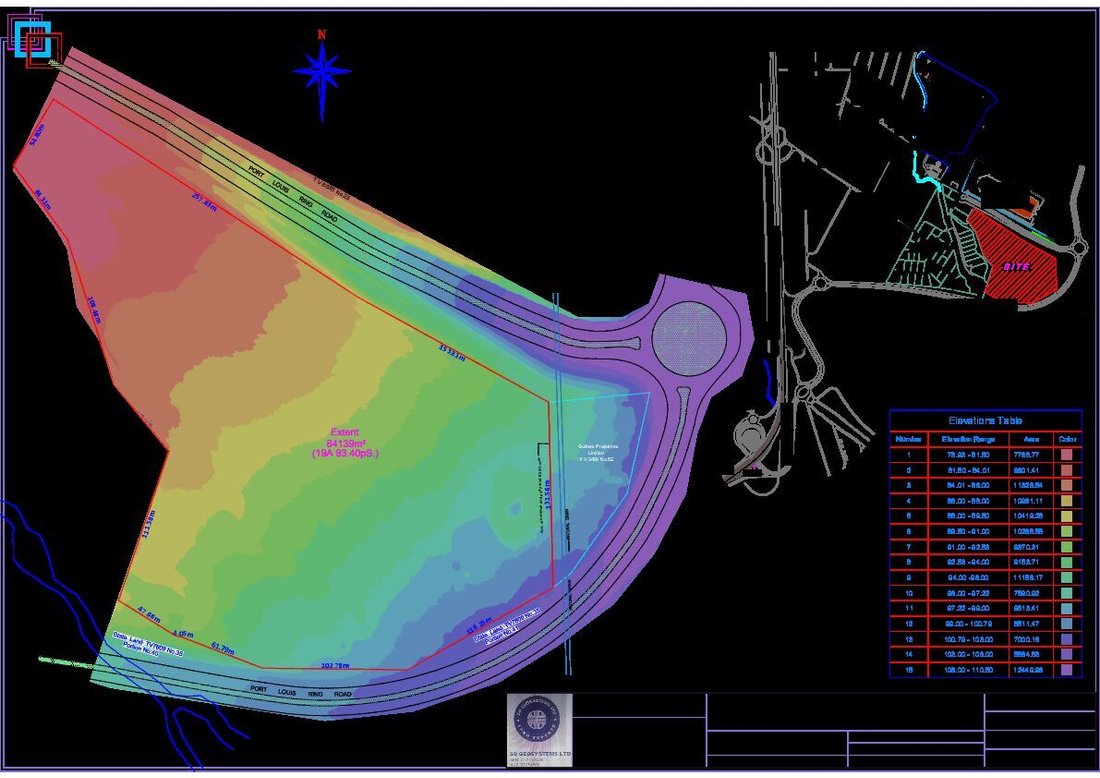Select the overlapping cyan and red squares symbol
Viewport: 1100px width, 778px height.
click(32, 39)
